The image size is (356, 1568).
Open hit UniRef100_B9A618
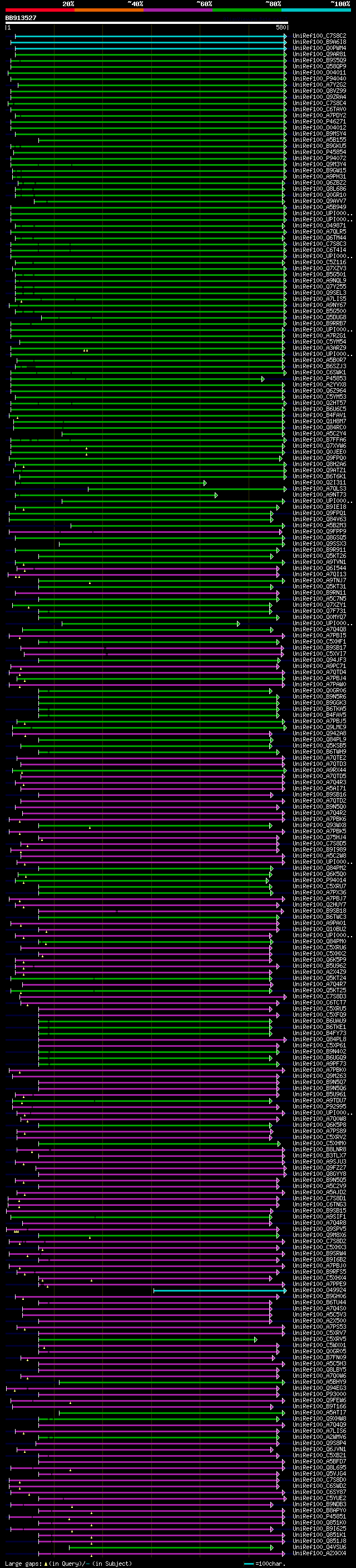319,42
